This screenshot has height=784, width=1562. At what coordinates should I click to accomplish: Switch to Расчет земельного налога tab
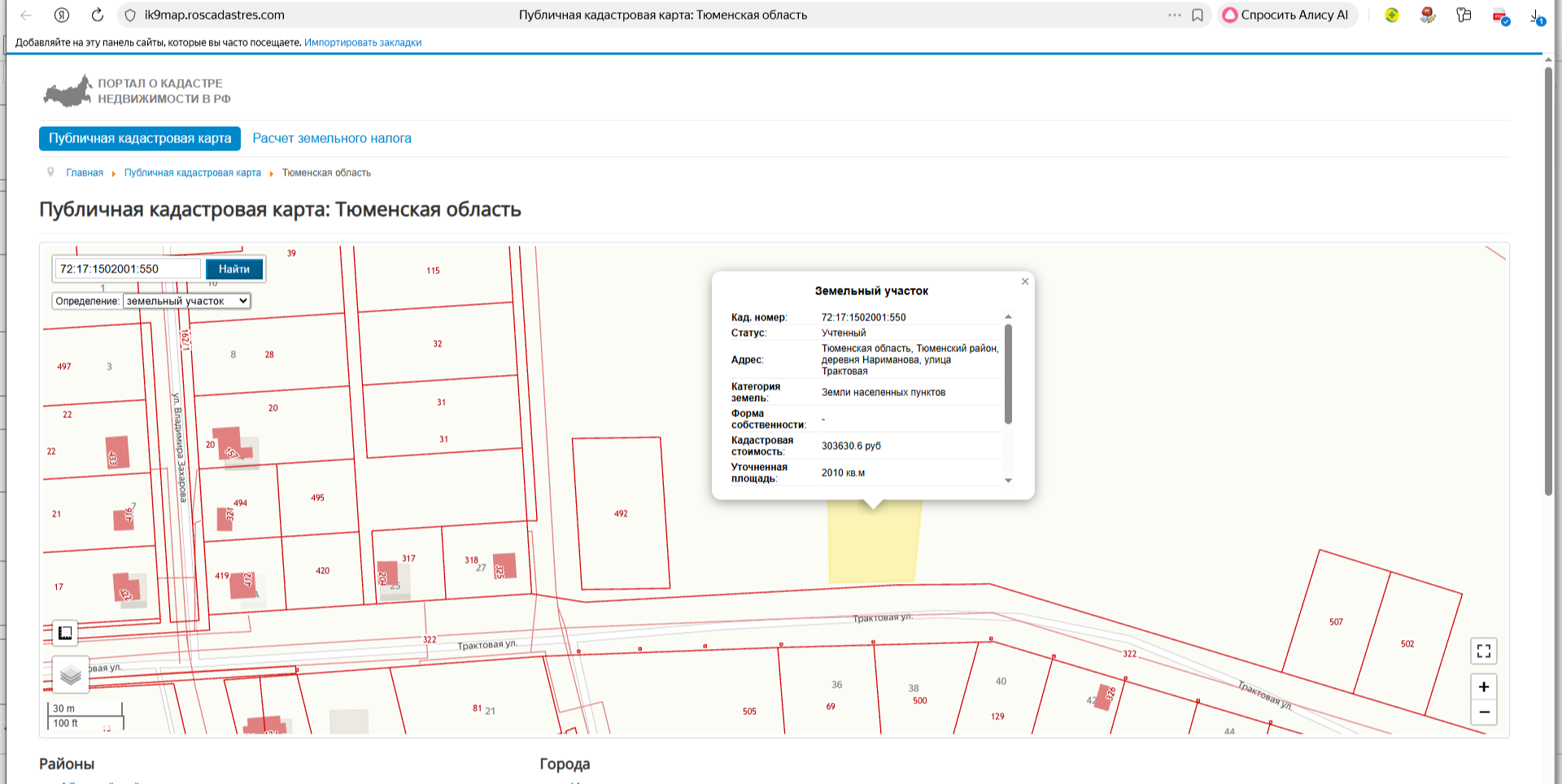(x=332, y=138)
